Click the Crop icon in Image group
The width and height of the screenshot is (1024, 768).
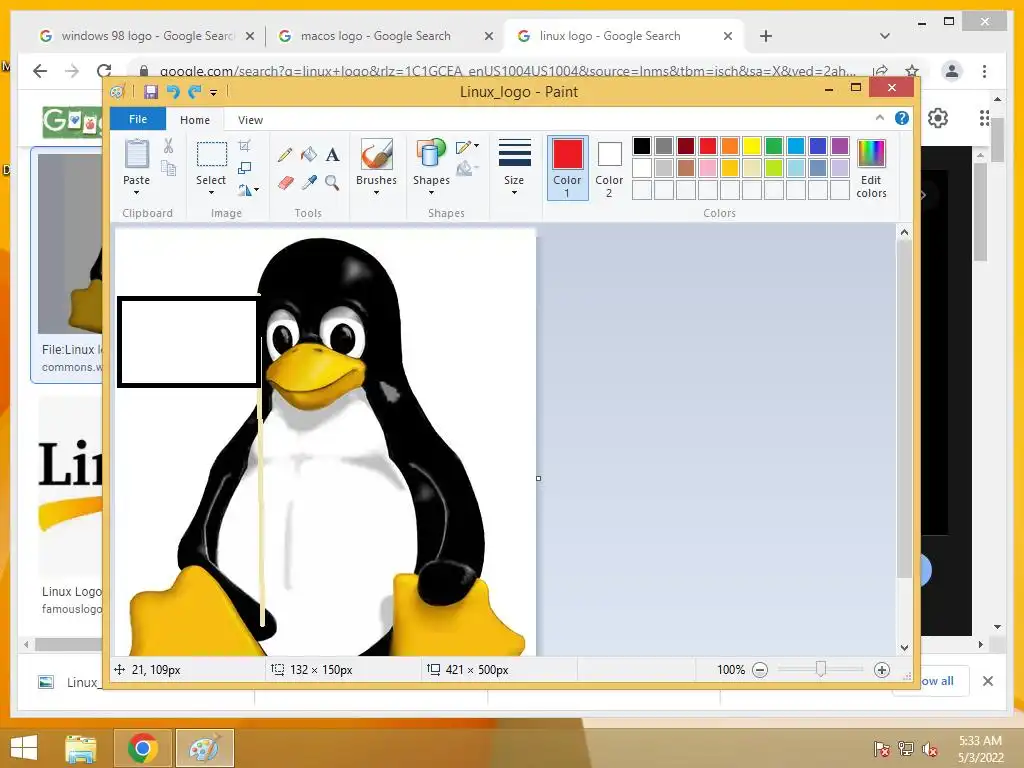click(x=244, y=146)
